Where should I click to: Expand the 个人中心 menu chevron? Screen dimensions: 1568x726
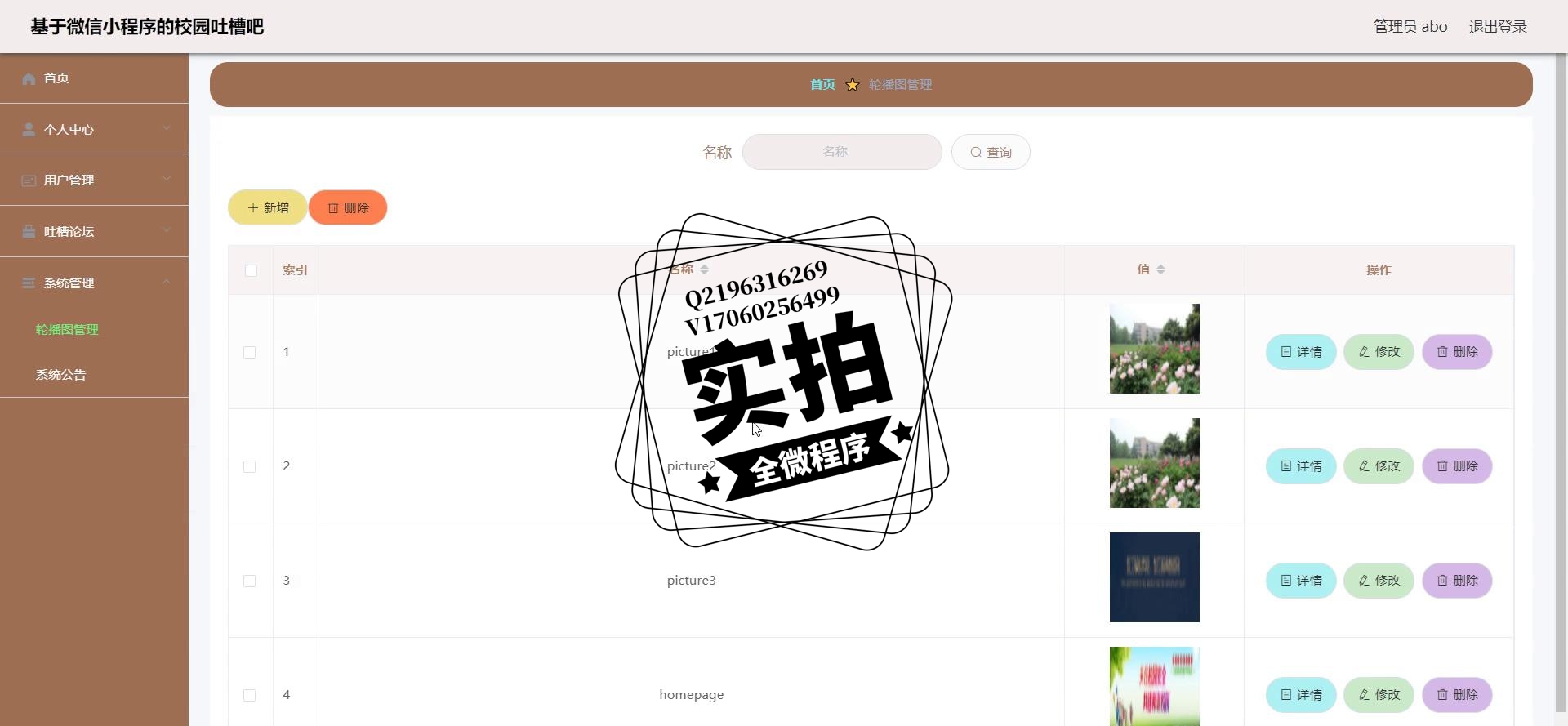point(167,128)
